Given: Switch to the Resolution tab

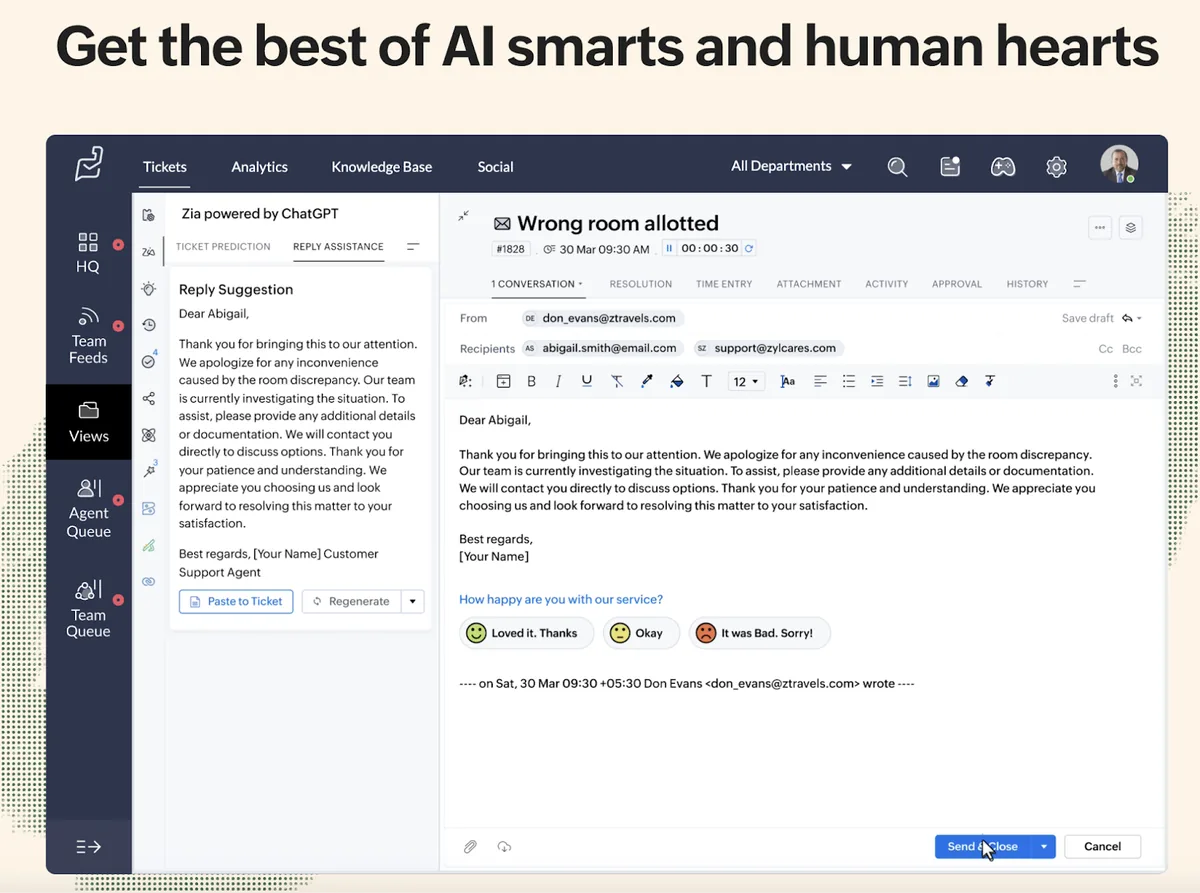Looking at the screenshot, I should [641, 284].
